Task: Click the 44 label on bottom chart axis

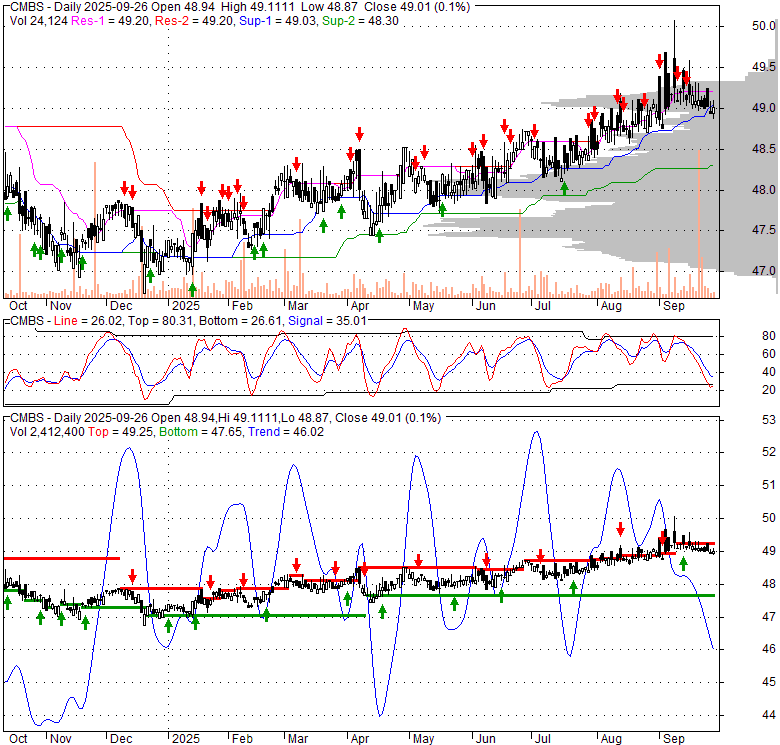Action: [769, 715]
